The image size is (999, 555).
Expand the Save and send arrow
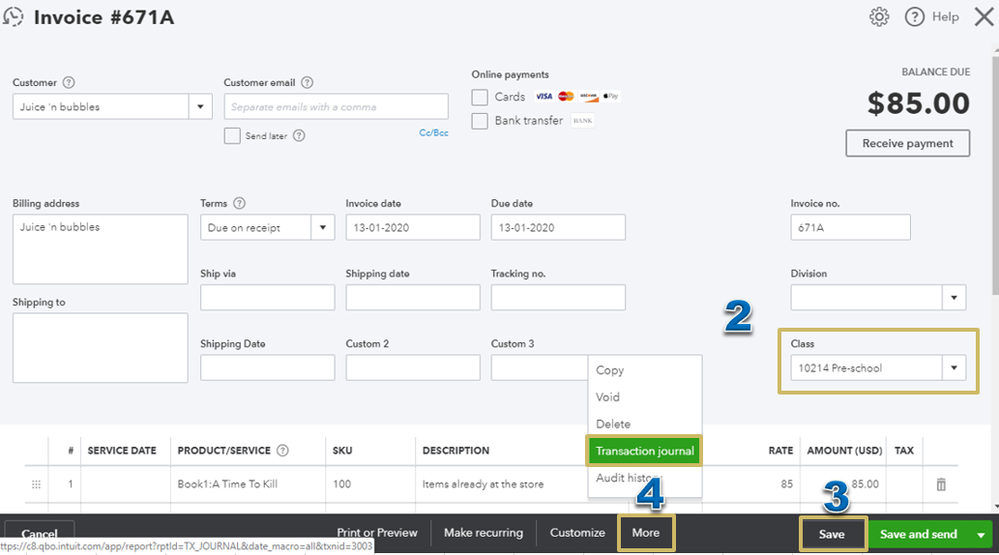981,535
